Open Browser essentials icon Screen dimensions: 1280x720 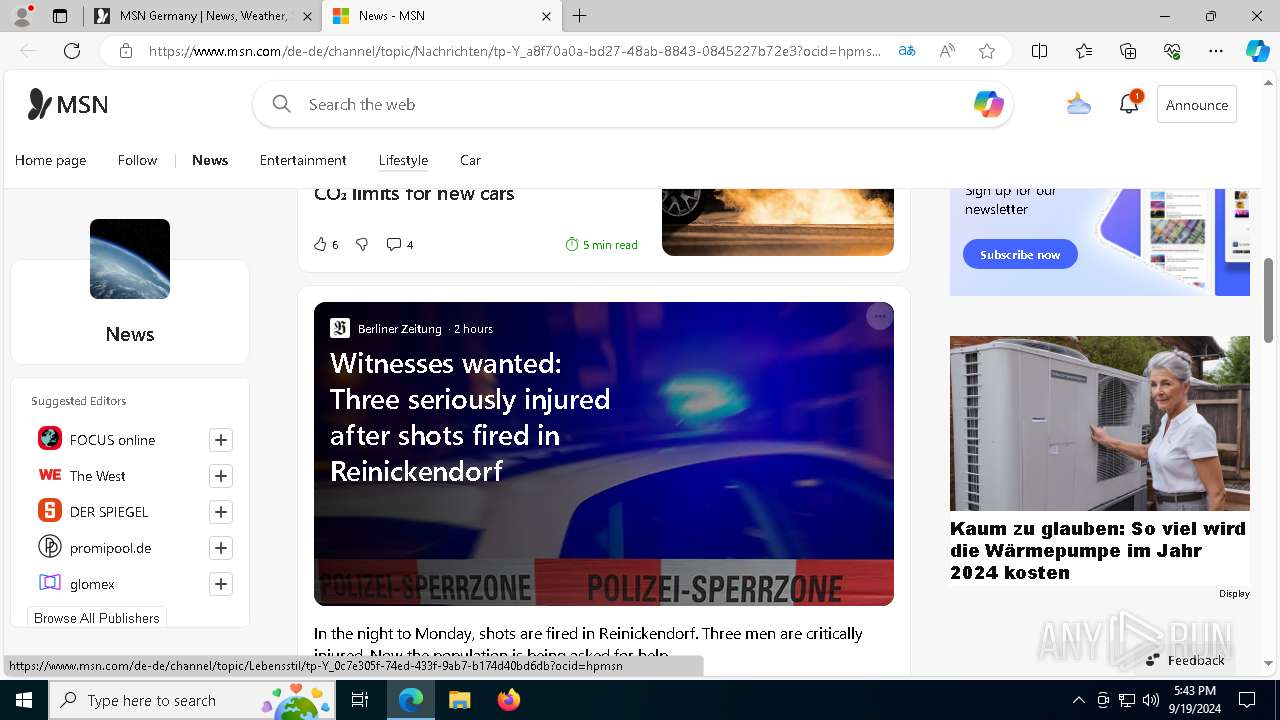tap(1172, 51)
